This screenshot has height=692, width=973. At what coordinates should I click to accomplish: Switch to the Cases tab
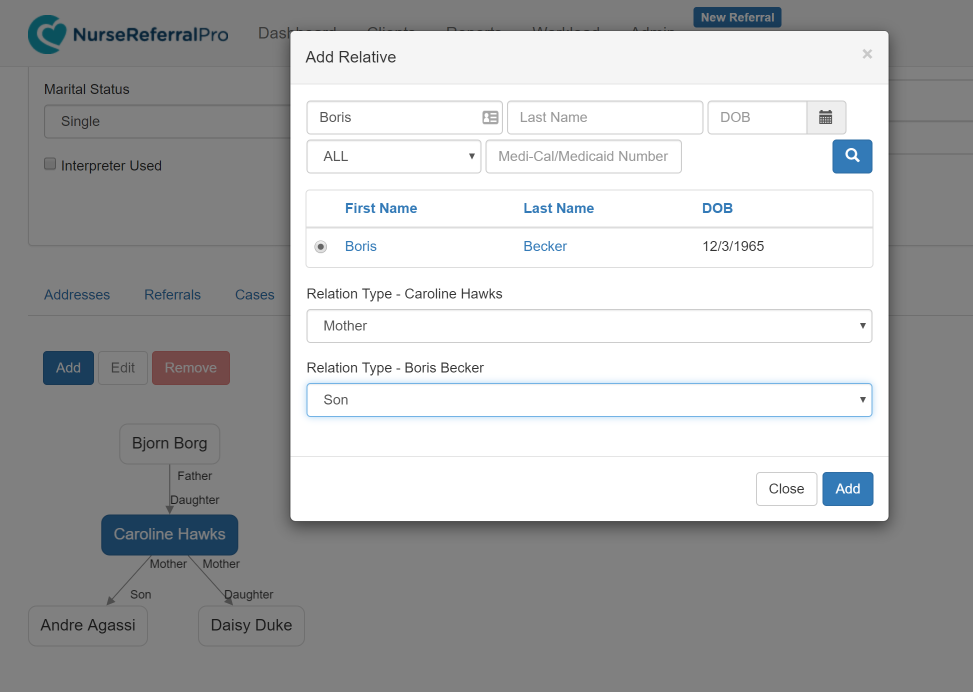(254, 294)
